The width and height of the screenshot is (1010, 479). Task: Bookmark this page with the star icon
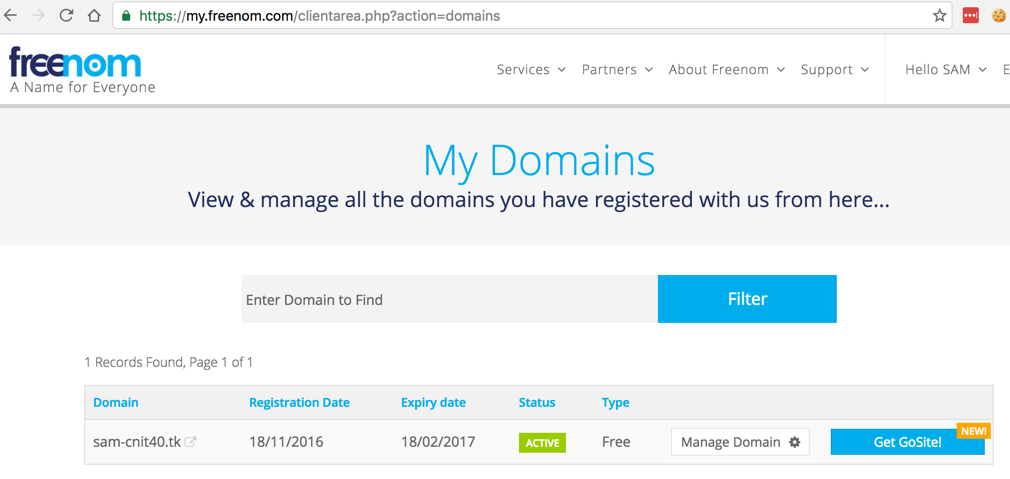point(940,16)
